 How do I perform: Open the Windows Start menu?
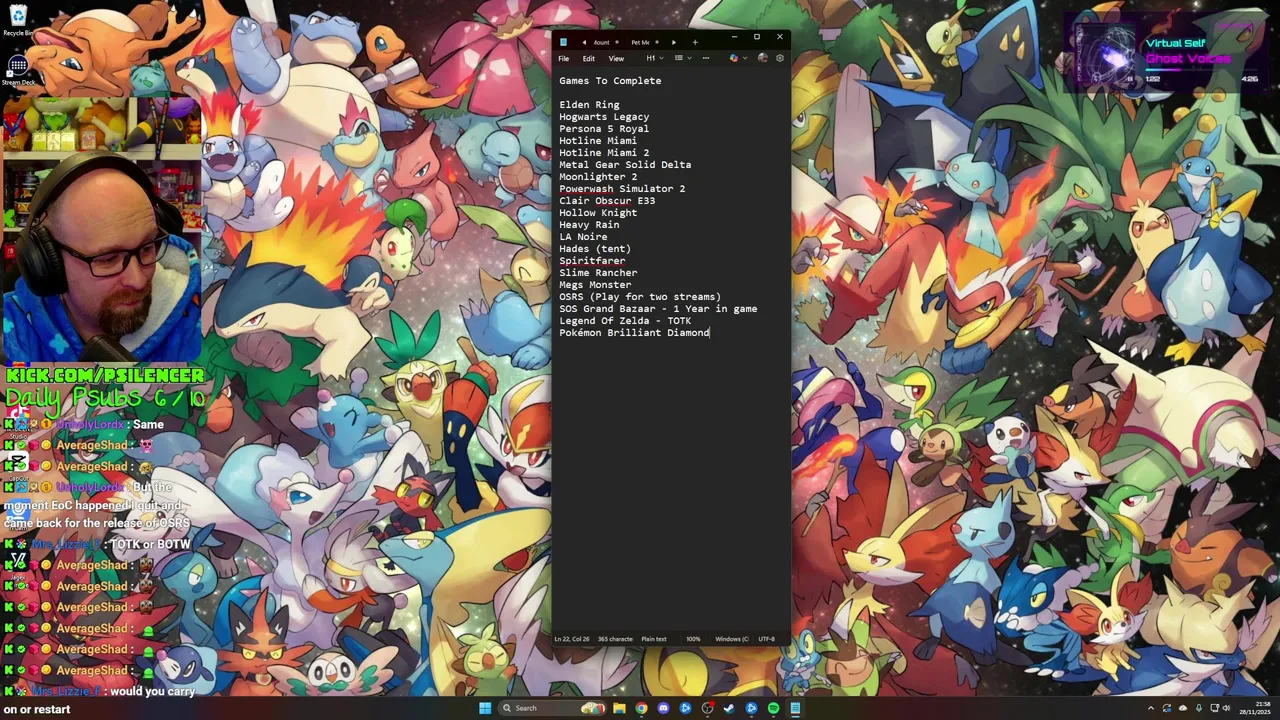(x=485, y=708)
